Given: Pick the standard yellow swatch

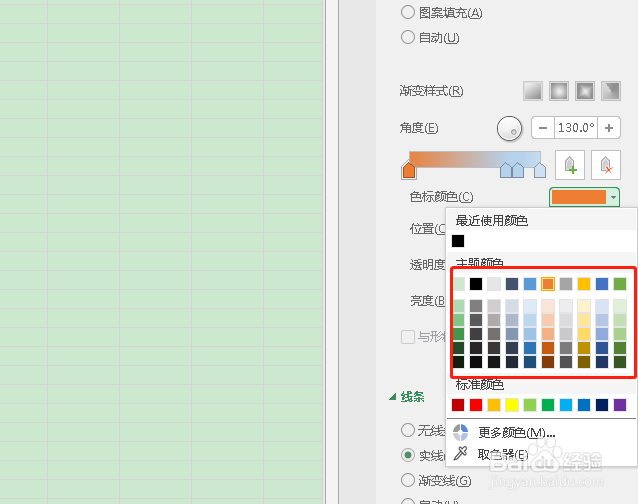Looking at the screenshot, I should coord(512,405).
